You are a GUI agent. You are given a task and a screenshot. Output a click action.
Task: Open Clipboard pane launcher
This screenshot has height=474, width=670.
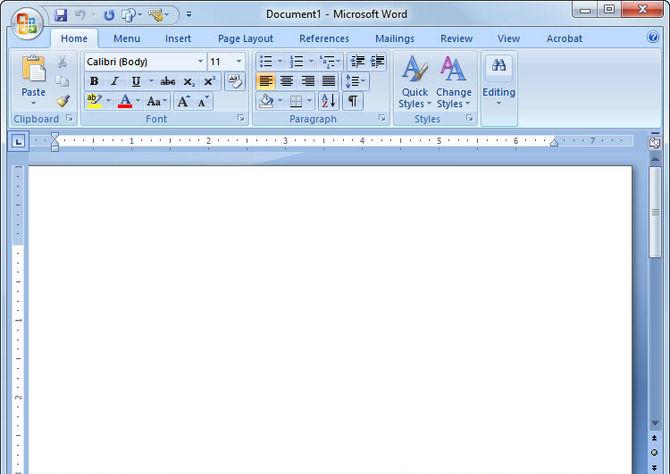tap(69, 118)
